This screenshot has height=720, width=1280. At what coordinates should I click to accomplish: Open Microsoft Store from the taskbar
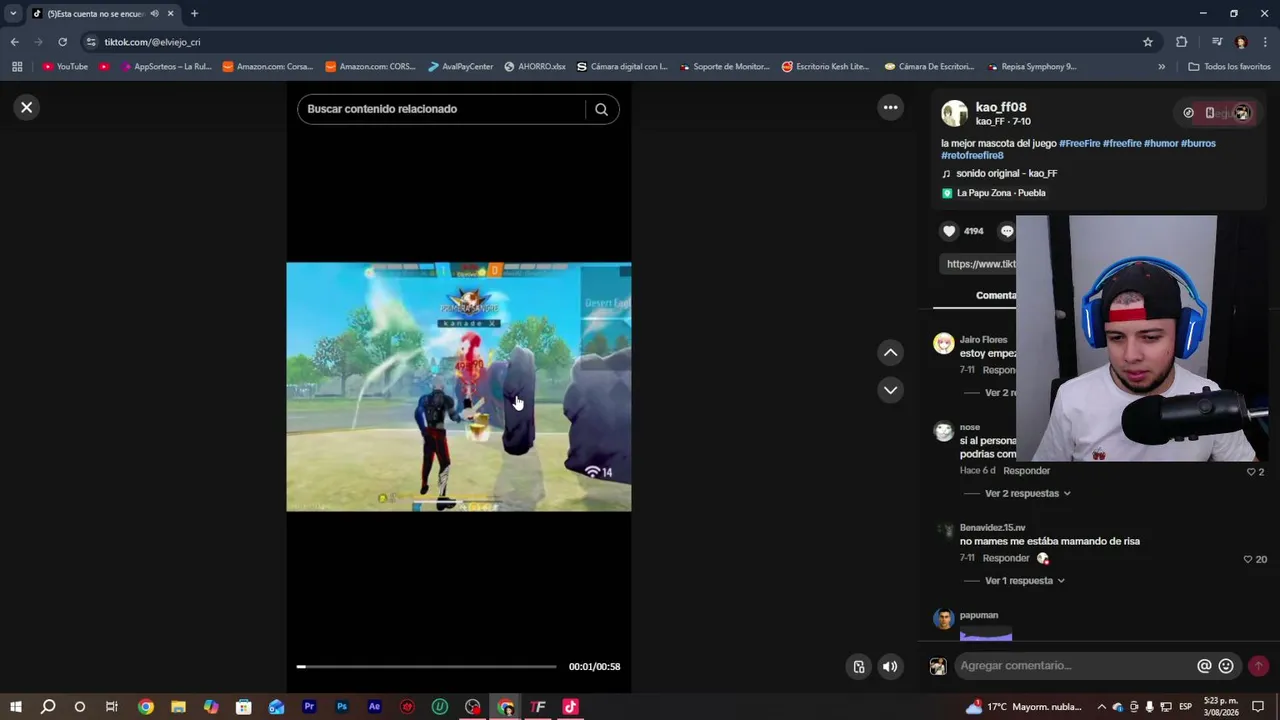coord(244,707)
